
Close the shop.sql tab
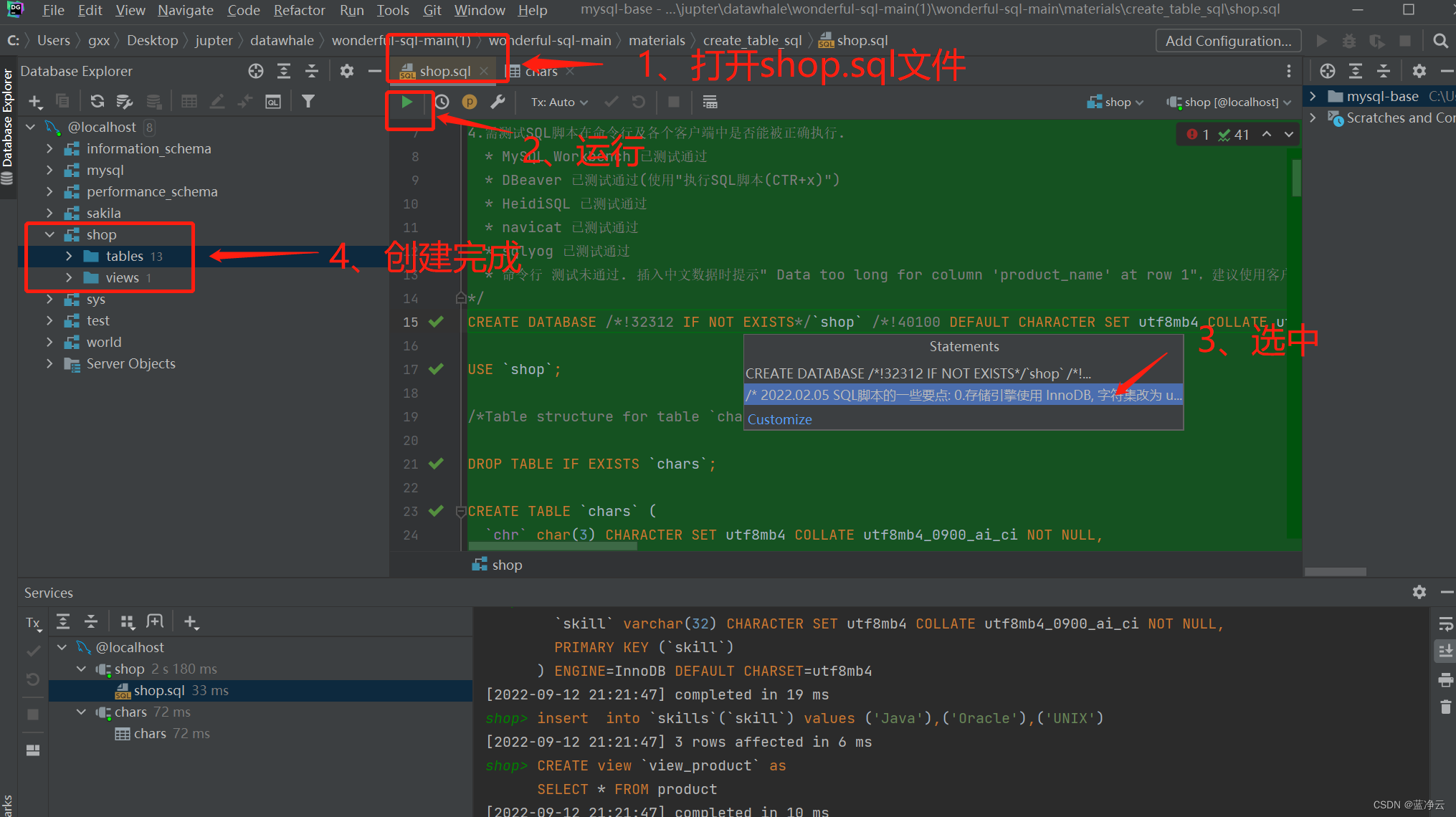(484, 71)
